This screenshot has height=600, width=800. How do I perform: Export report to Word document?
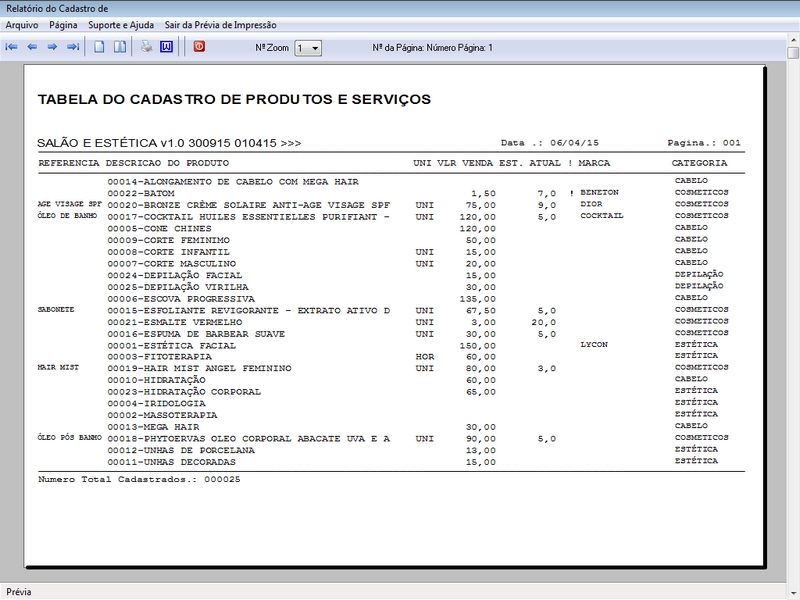(166, 47)
